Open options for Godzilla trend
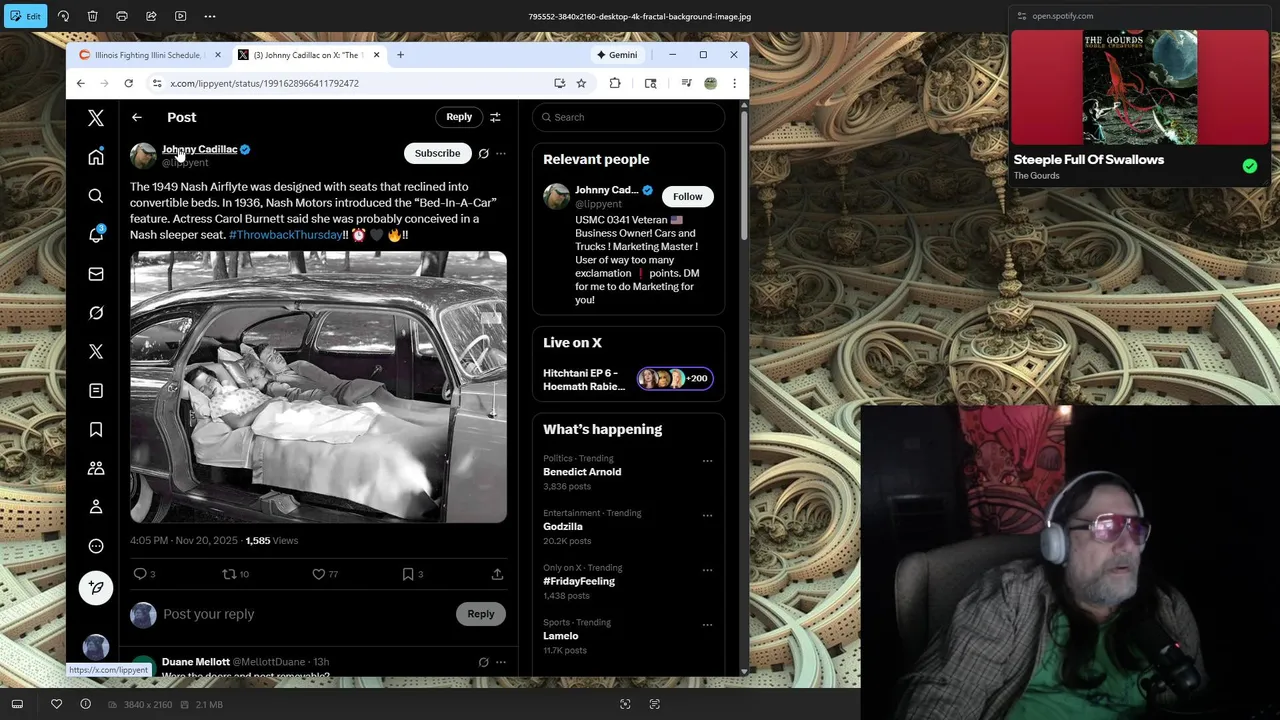 tap(707, 515)
